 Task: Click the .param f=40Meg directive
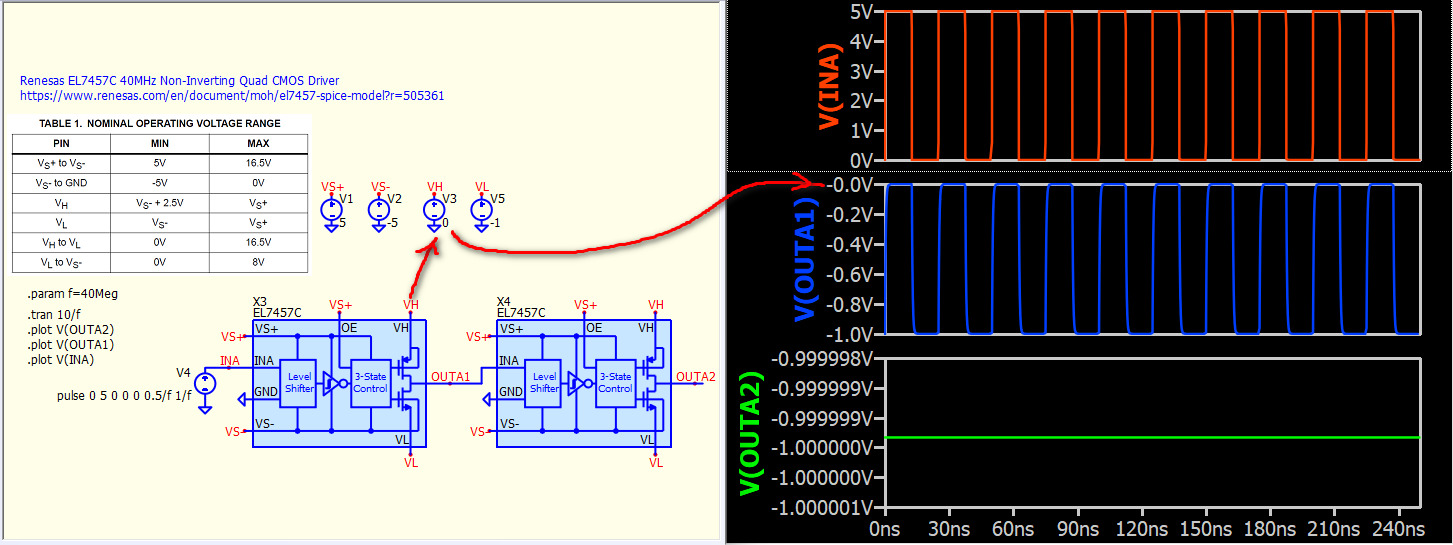click(74, 294)
